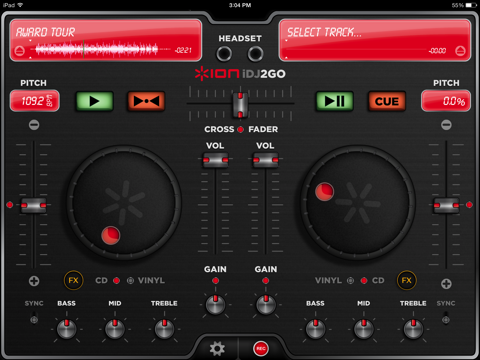Tap the iPad Wi-Fi status icon
480x360 pixels.
tap(20, 5)
